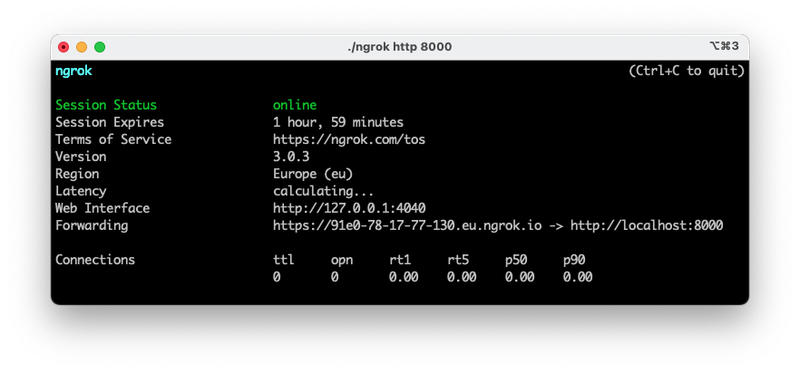
Task: Click the yellow minimize window button
Action: [x=82, y=47]
